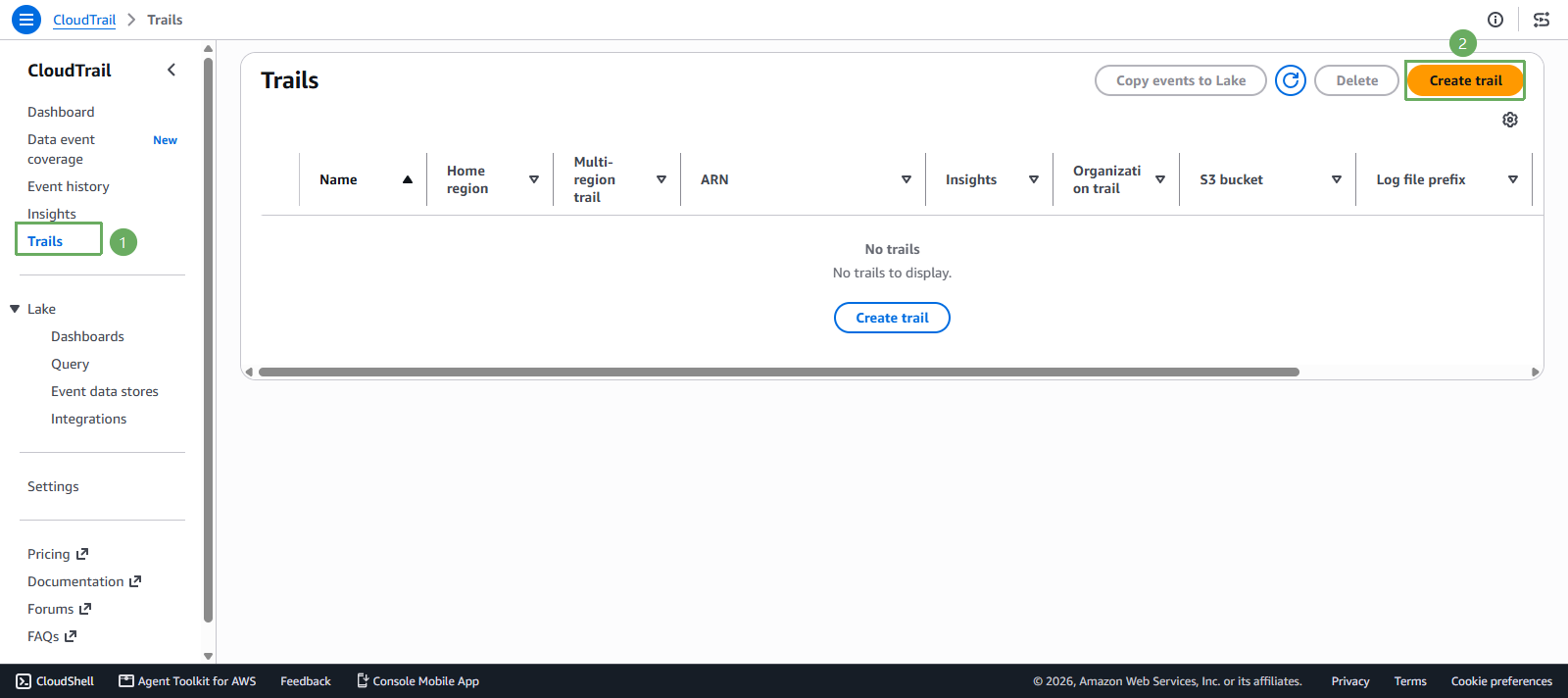Click Copy events to Lake button
Image resolution: width=1568 pixels, height=698 pixels.
point(1181,80)
